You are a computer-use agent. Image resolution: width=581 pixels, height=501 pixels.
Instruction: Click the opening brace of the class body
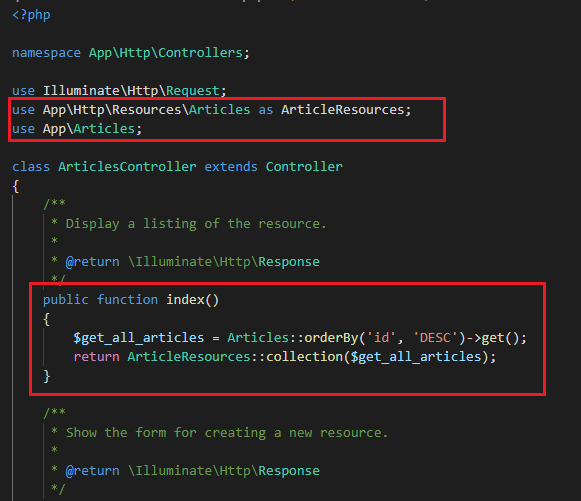click(x=16, y=186)
